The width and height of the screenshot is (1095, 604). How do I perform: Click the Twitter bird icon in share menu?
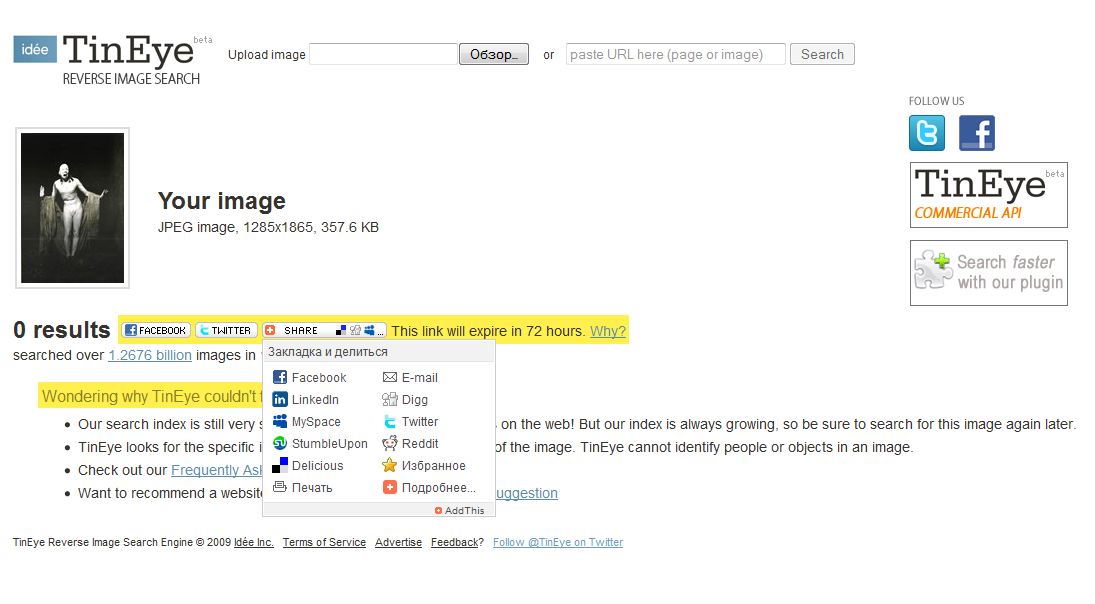[x=390, y=421]
